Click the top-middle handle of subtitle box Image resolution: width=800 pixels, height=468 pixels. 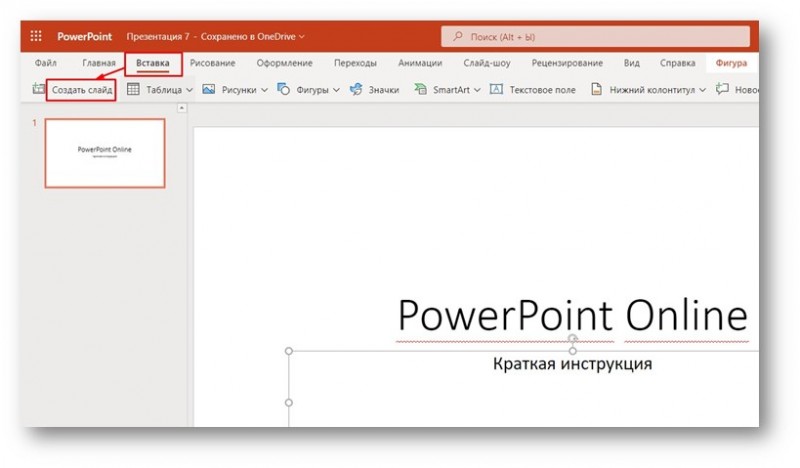tap(572, 351)
